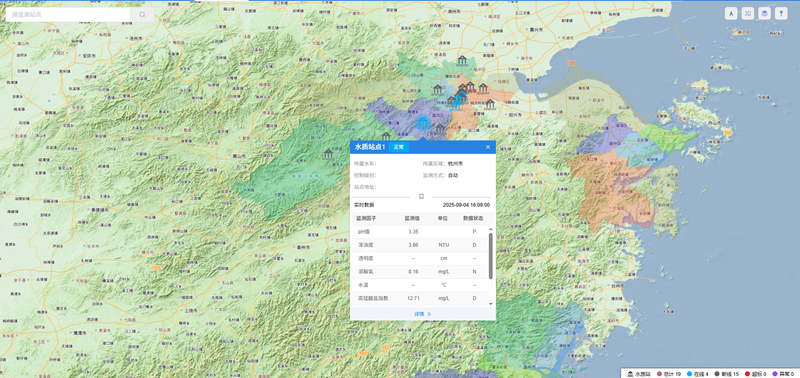Click the 正常 status tag
The height and width of the screenshot is (378, 800).
pos(398,147)
